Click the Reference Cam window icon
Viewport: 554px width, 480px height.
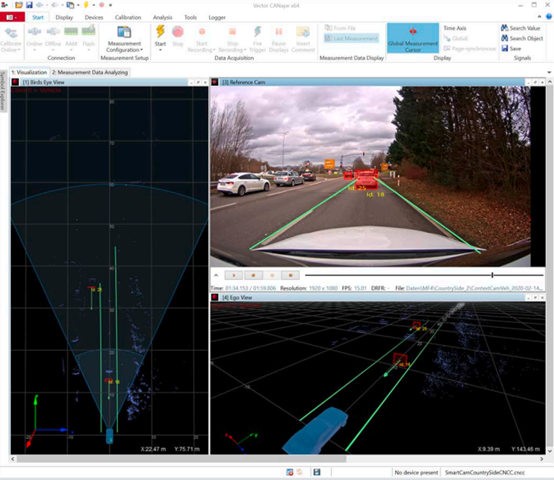click(x=214, y=82)
